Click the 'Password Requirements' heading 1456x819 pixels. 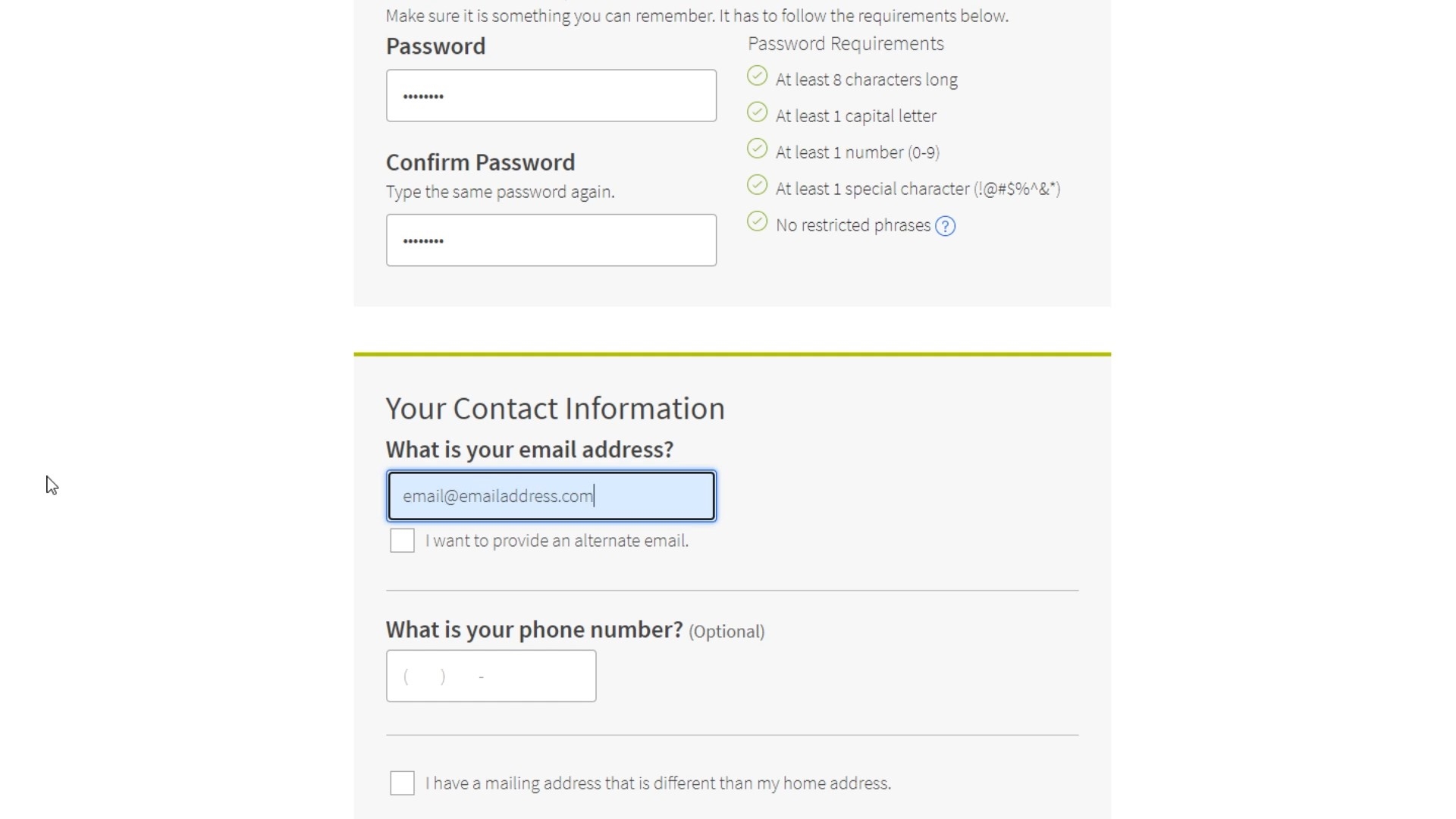(846, 44)
